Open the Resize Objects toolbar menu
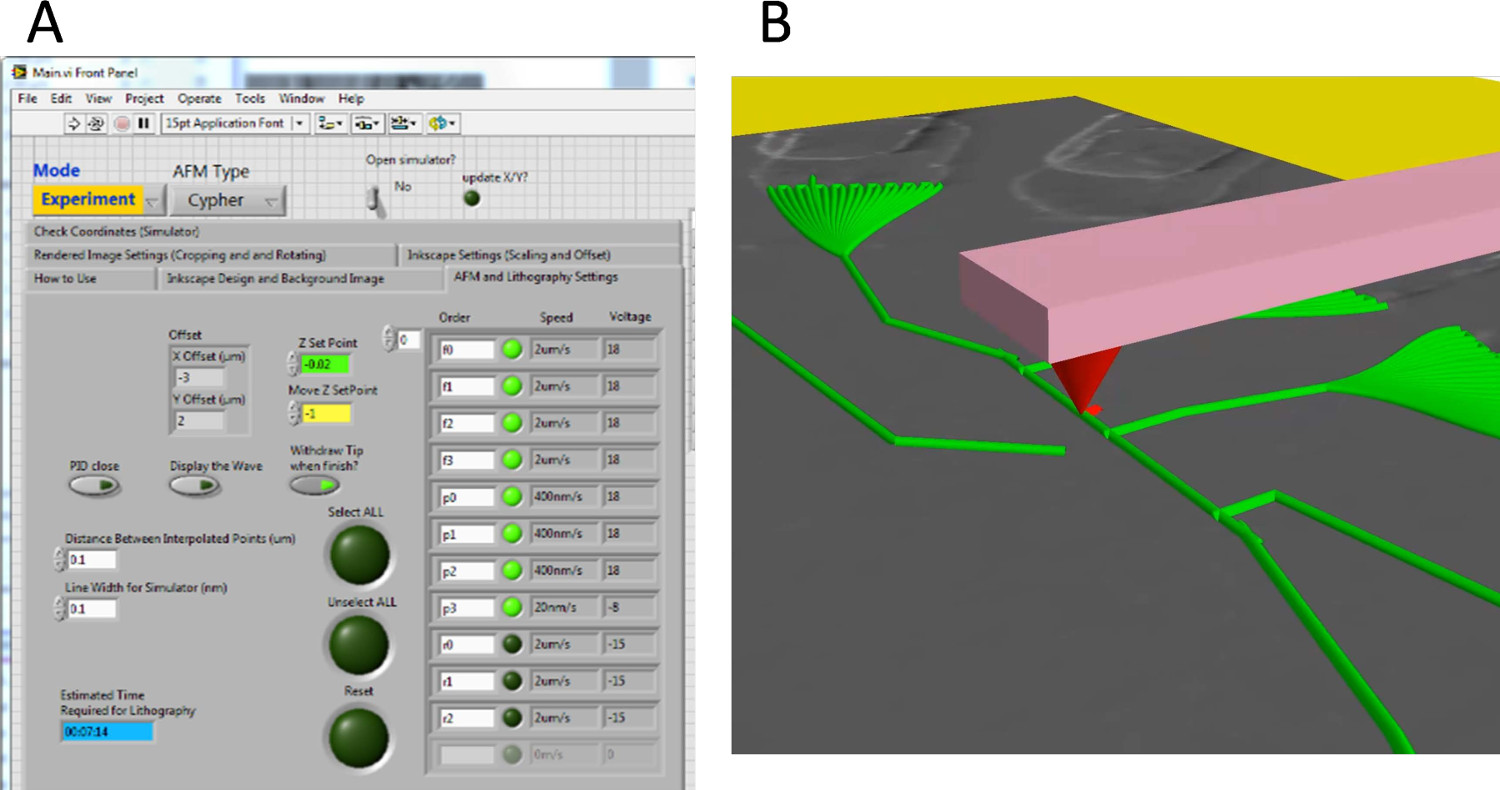The width and height of the screenshot is (1500, 790). tap(404, 124)
